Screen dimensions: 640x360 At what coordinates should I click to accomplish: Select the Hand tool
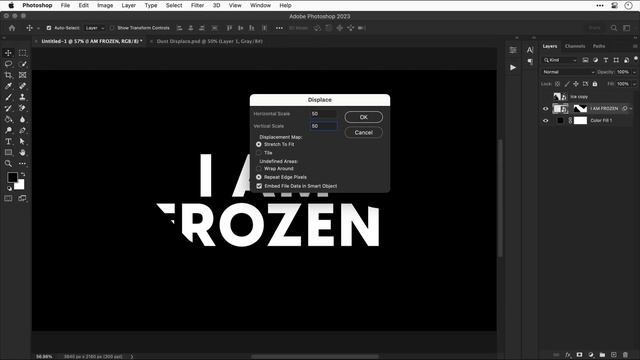pos(22,152)
